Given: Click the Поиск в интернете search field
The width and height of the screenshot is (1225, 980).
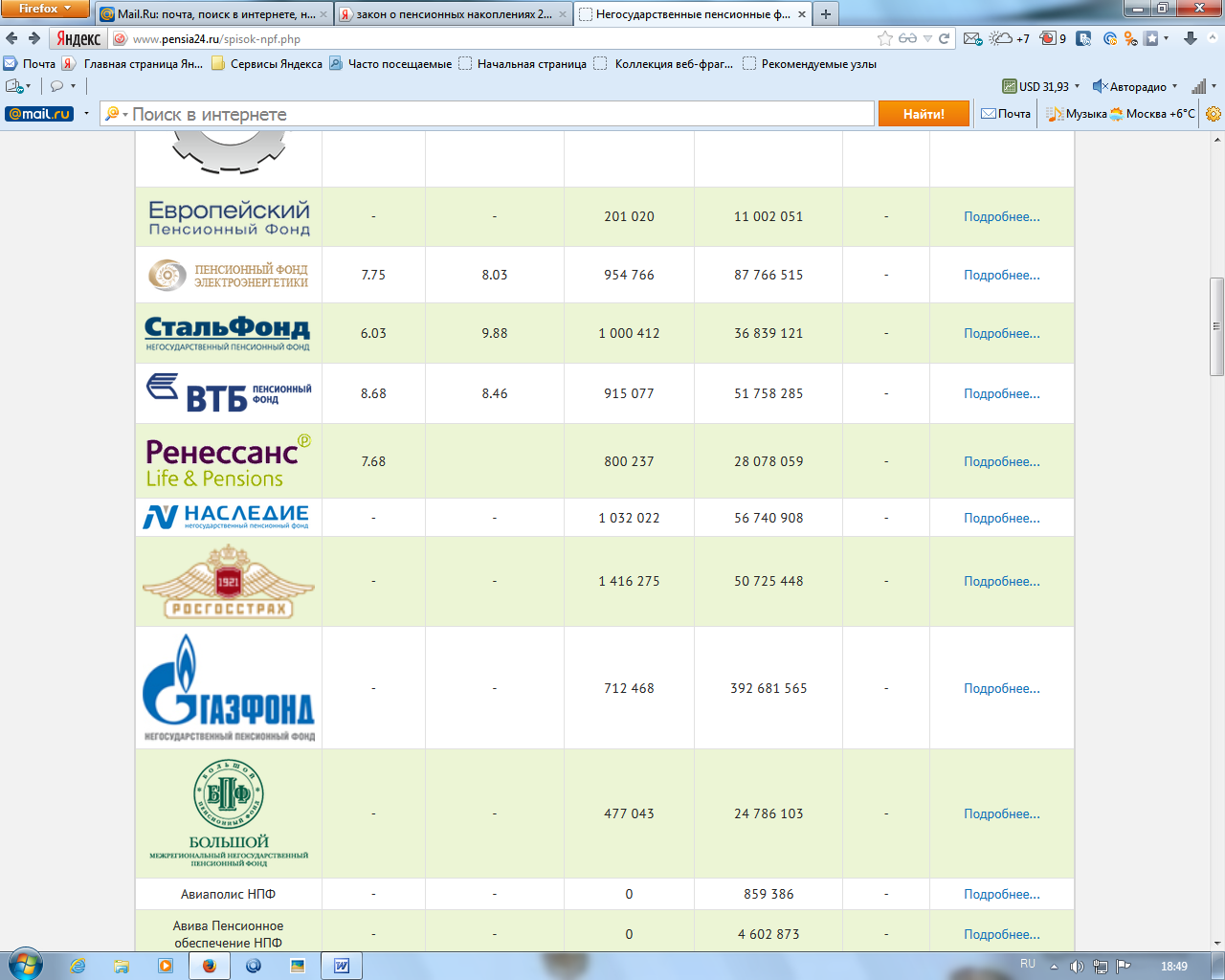Looking at the screenshot, I should click(x=488, y=114).
